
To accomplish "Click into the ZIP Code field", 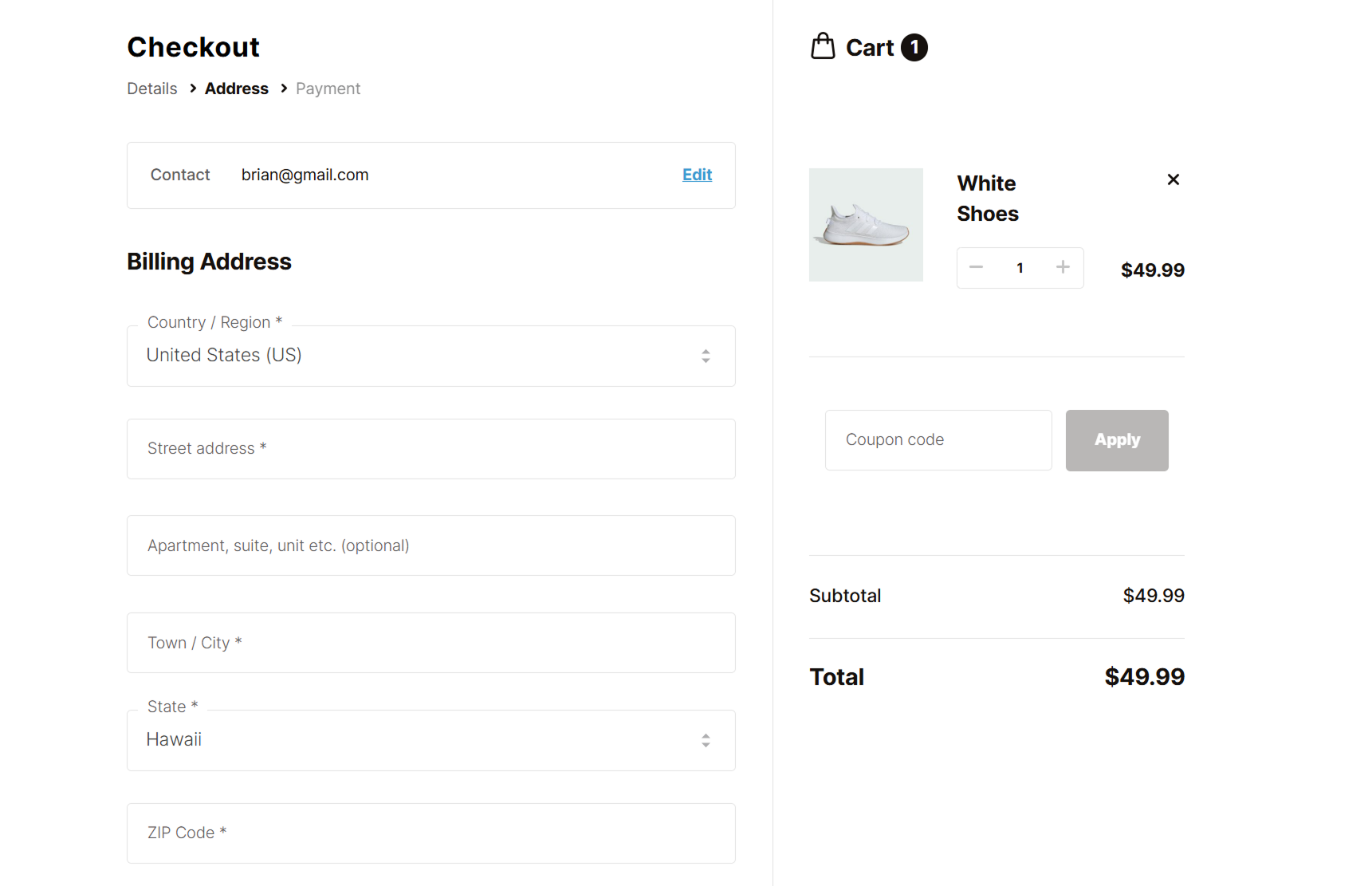I will pos(430,833).
